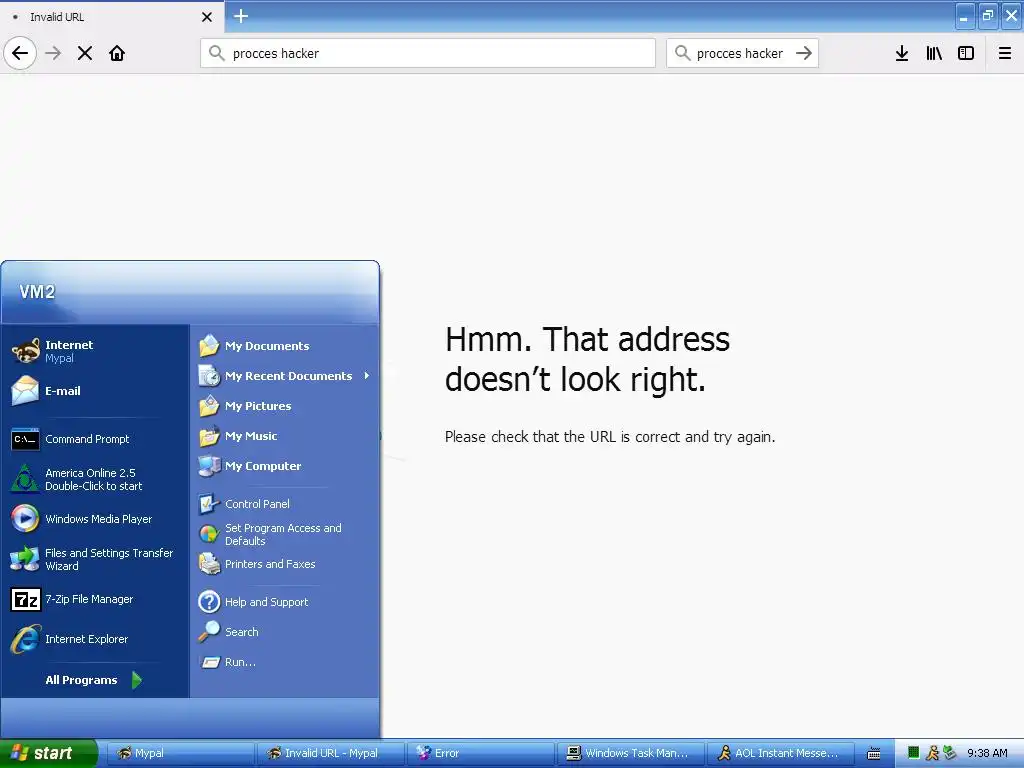Open Control Panel
Screen dimensions: 1024x768
285,504
